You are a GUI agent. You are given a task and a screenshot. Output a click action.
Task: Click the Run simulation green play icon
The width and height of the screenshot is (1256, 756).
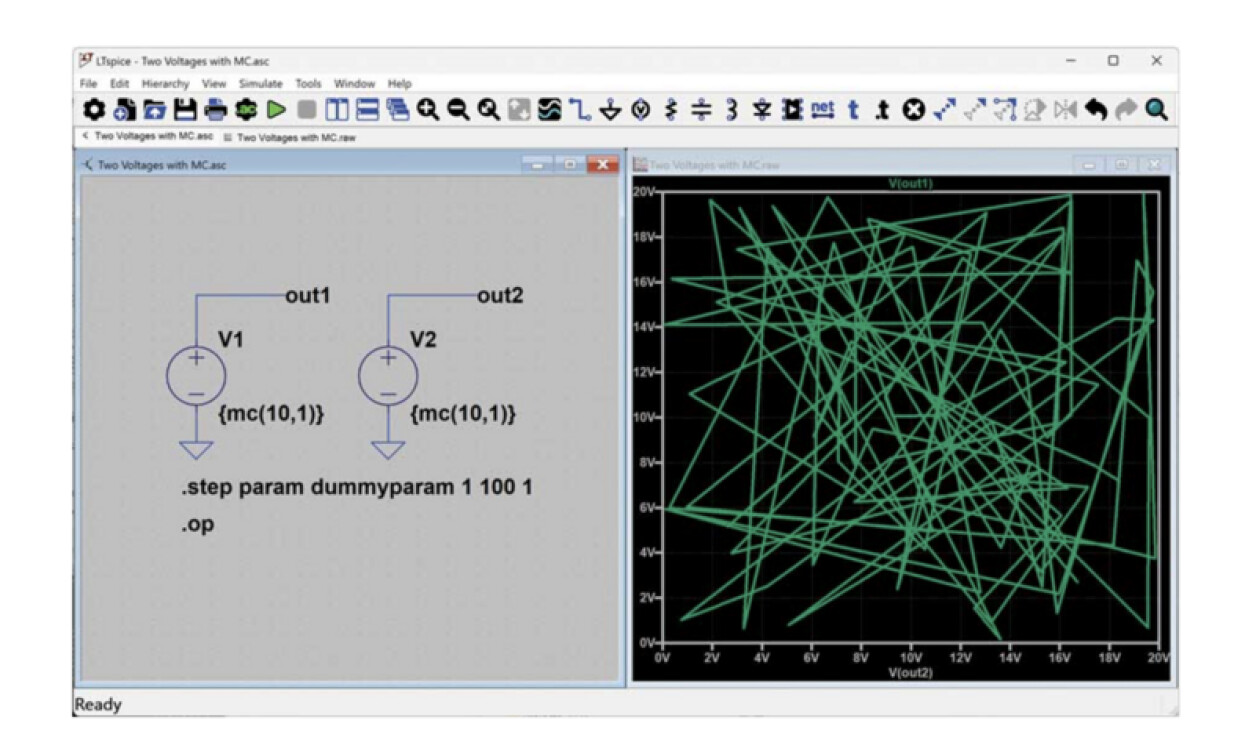click(x=276, y=110)
